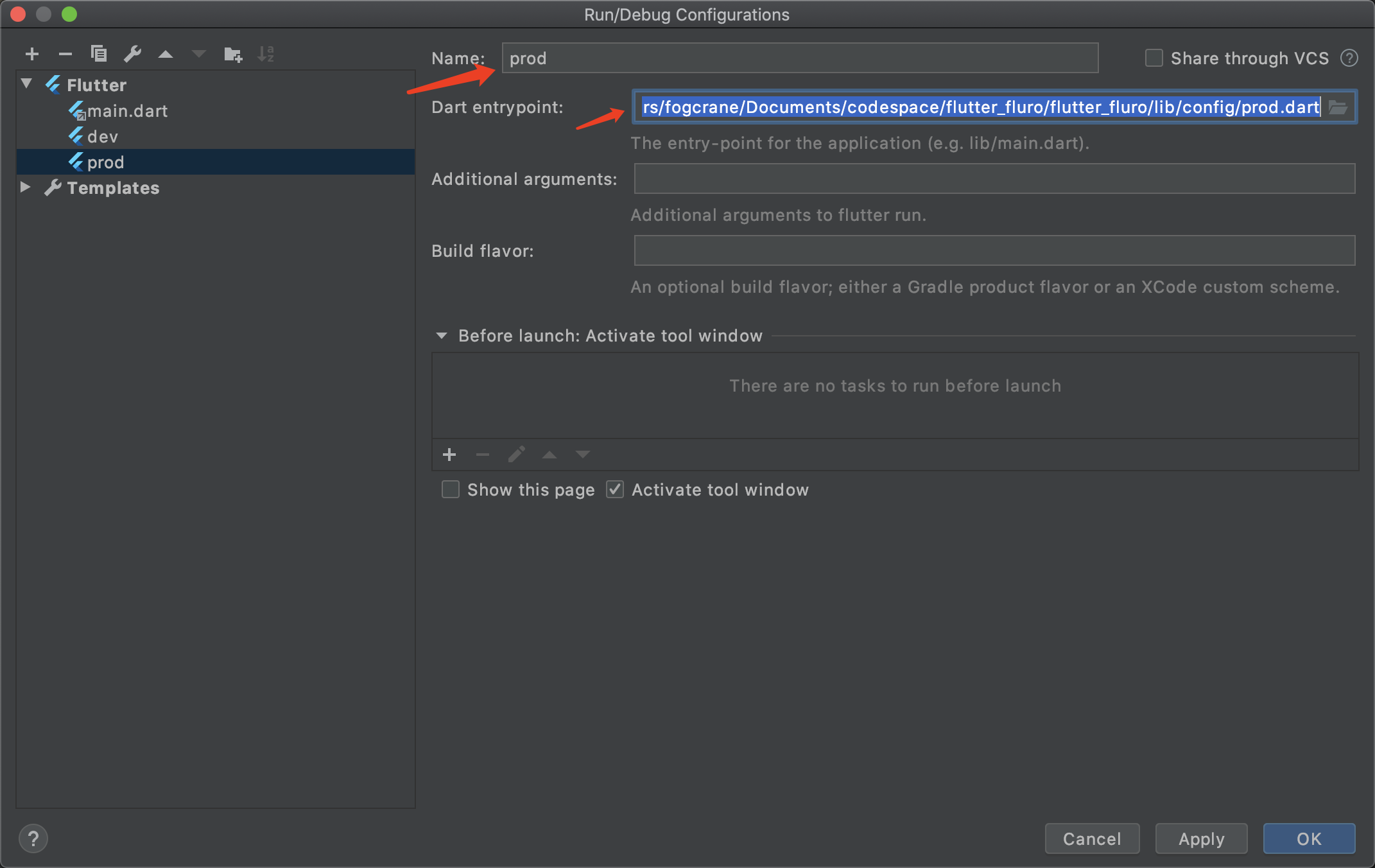Collapse the Before launch section
This screenshot has height=868, width=1375.
tap(442, 336)
